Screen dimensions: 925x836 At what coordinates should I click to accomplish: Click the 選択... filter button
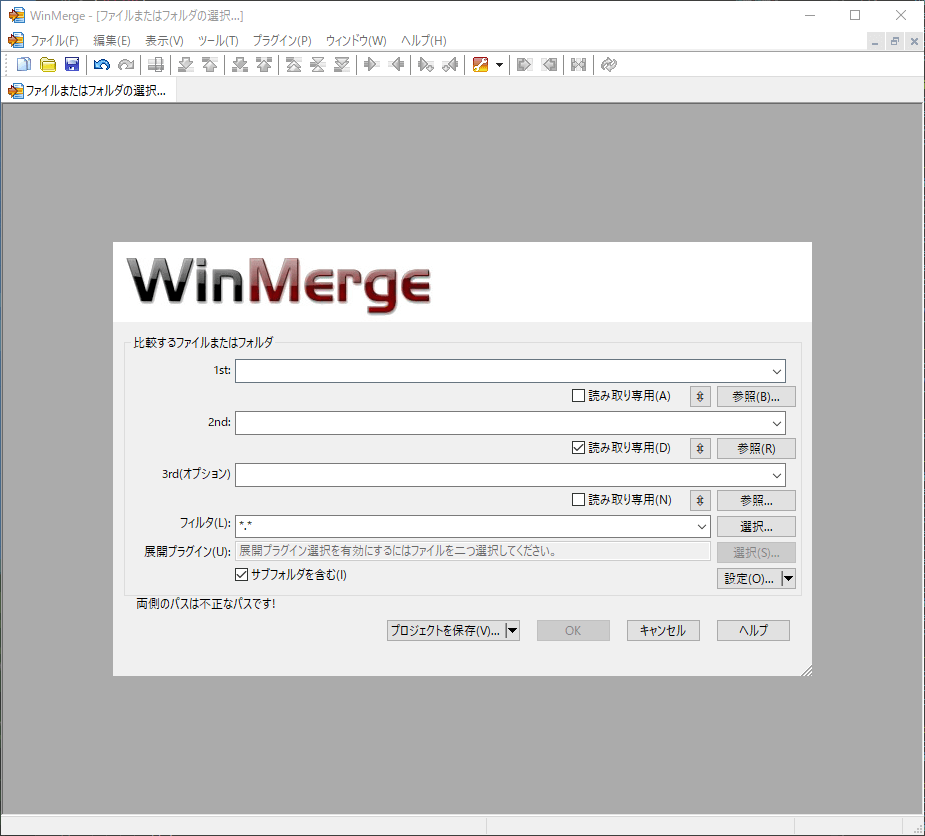point(756,526)
